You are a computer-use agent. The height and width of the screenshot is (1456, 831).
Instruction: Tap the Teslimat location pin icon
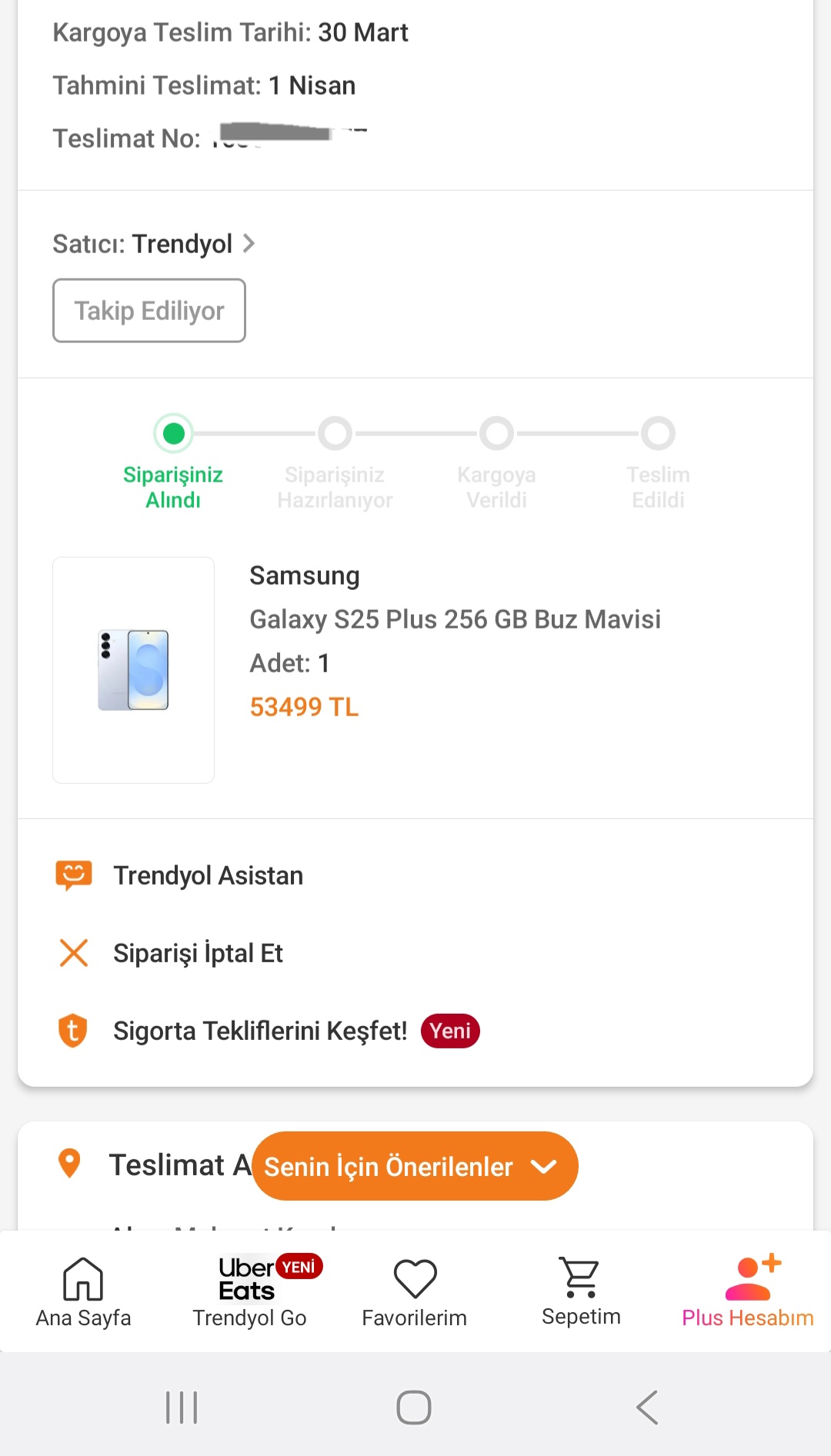(x=69, y=1164)
